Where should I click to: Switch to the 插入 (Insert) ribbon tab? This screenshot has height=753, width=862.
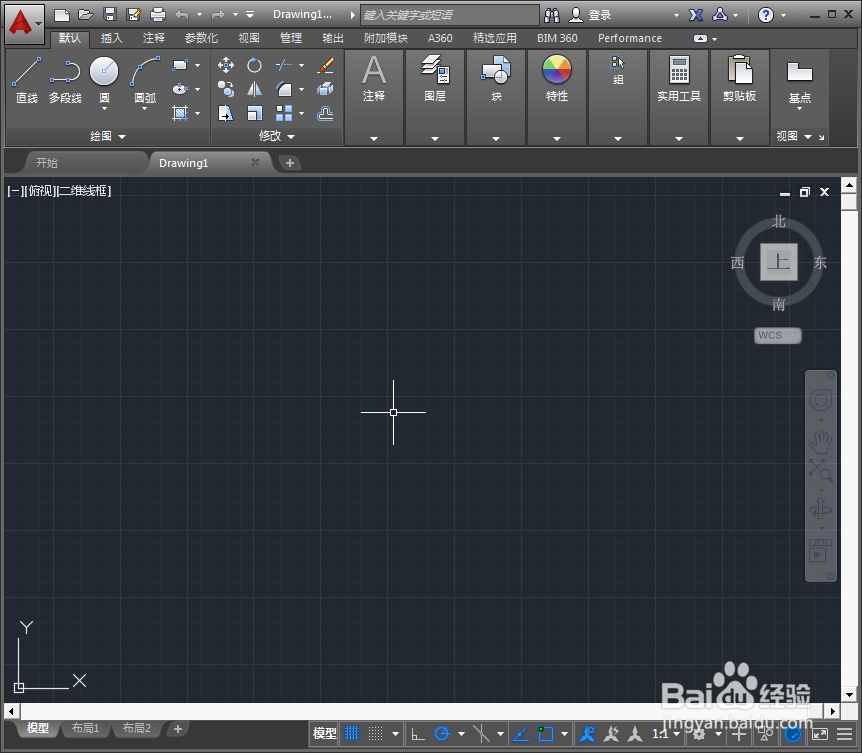pyautogui.click(x=112, y=38)
